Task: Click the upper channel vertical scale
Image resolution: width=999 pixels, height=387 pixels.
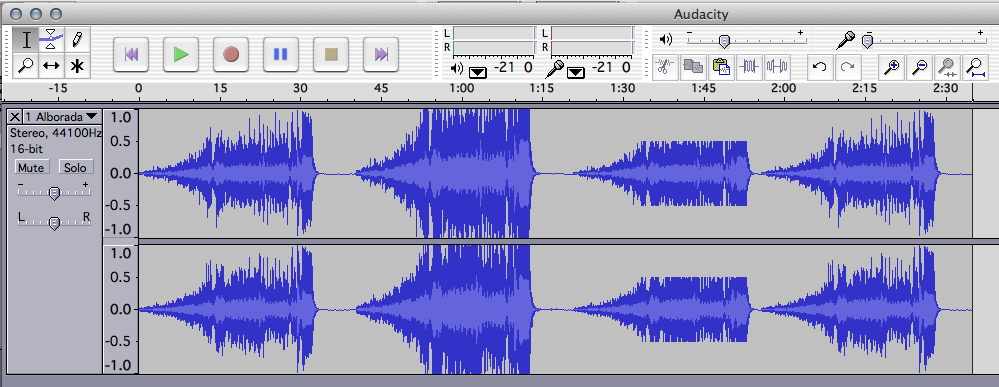Action: pyautogui.click(x=120, y=173)
